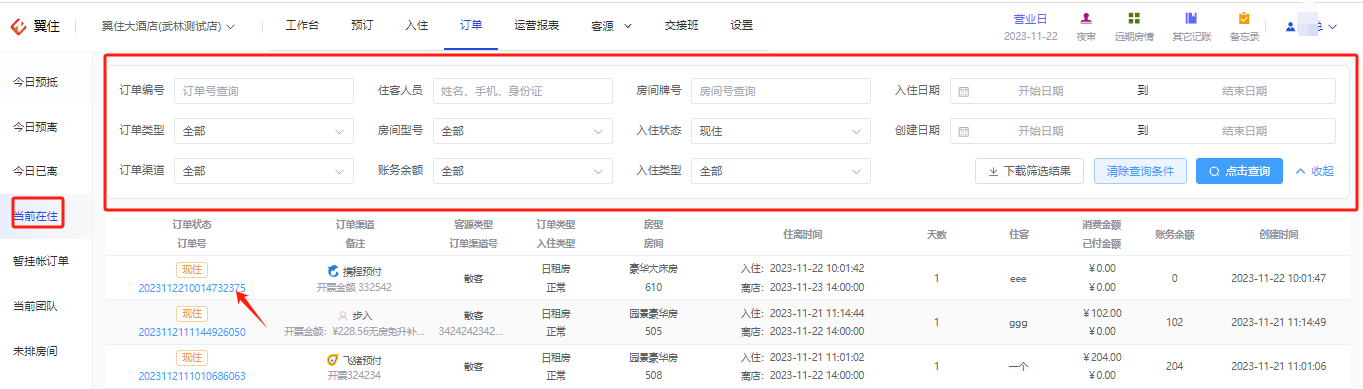This screenshot has height=389, width=1363.
Task: Open 交接班 tab
Action: (681, 26)
